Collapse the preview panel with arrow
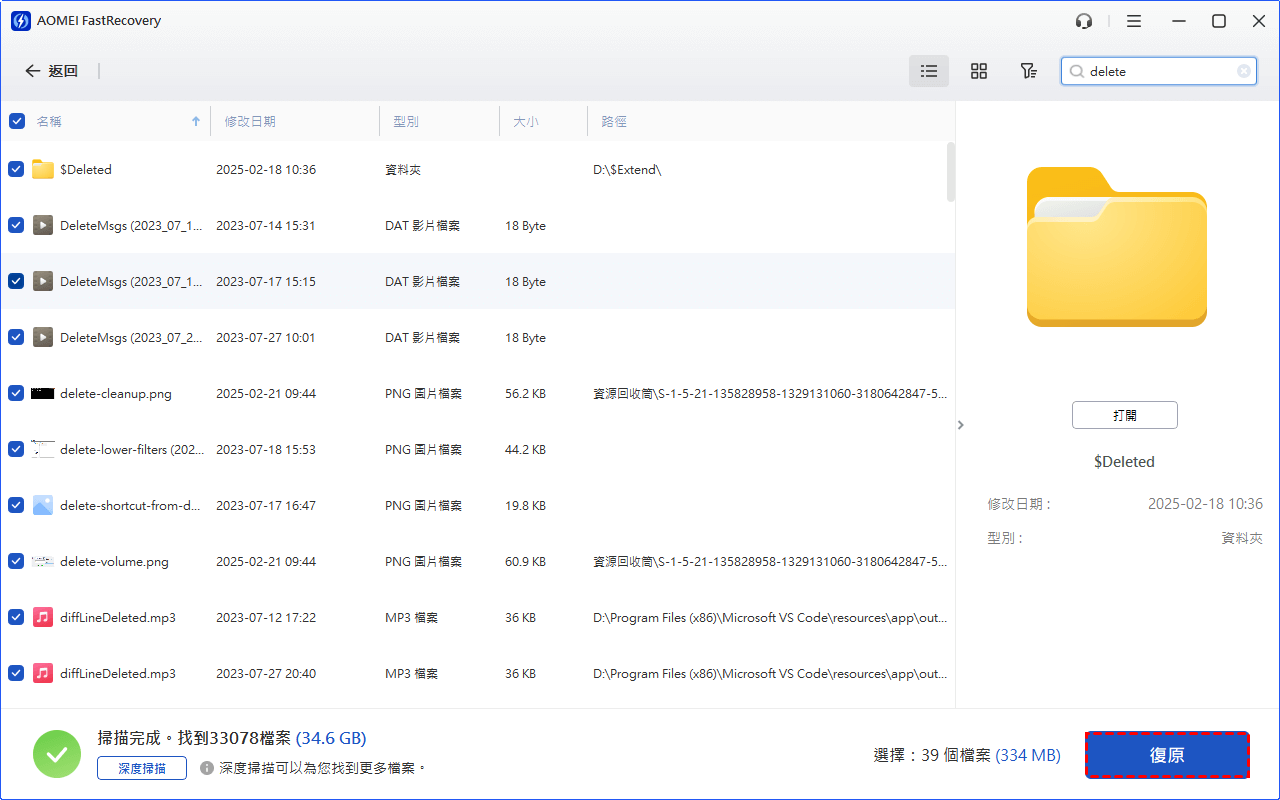Screen dimensions: 1280x800 pyautogui.click(x=961, y=425)
